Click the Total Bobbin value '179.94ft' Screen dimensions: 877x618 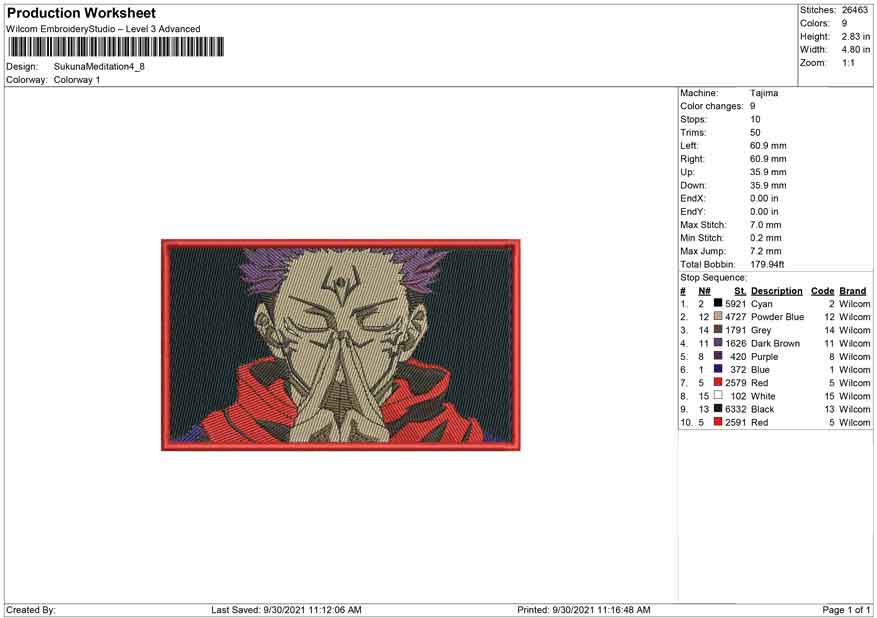767,265
